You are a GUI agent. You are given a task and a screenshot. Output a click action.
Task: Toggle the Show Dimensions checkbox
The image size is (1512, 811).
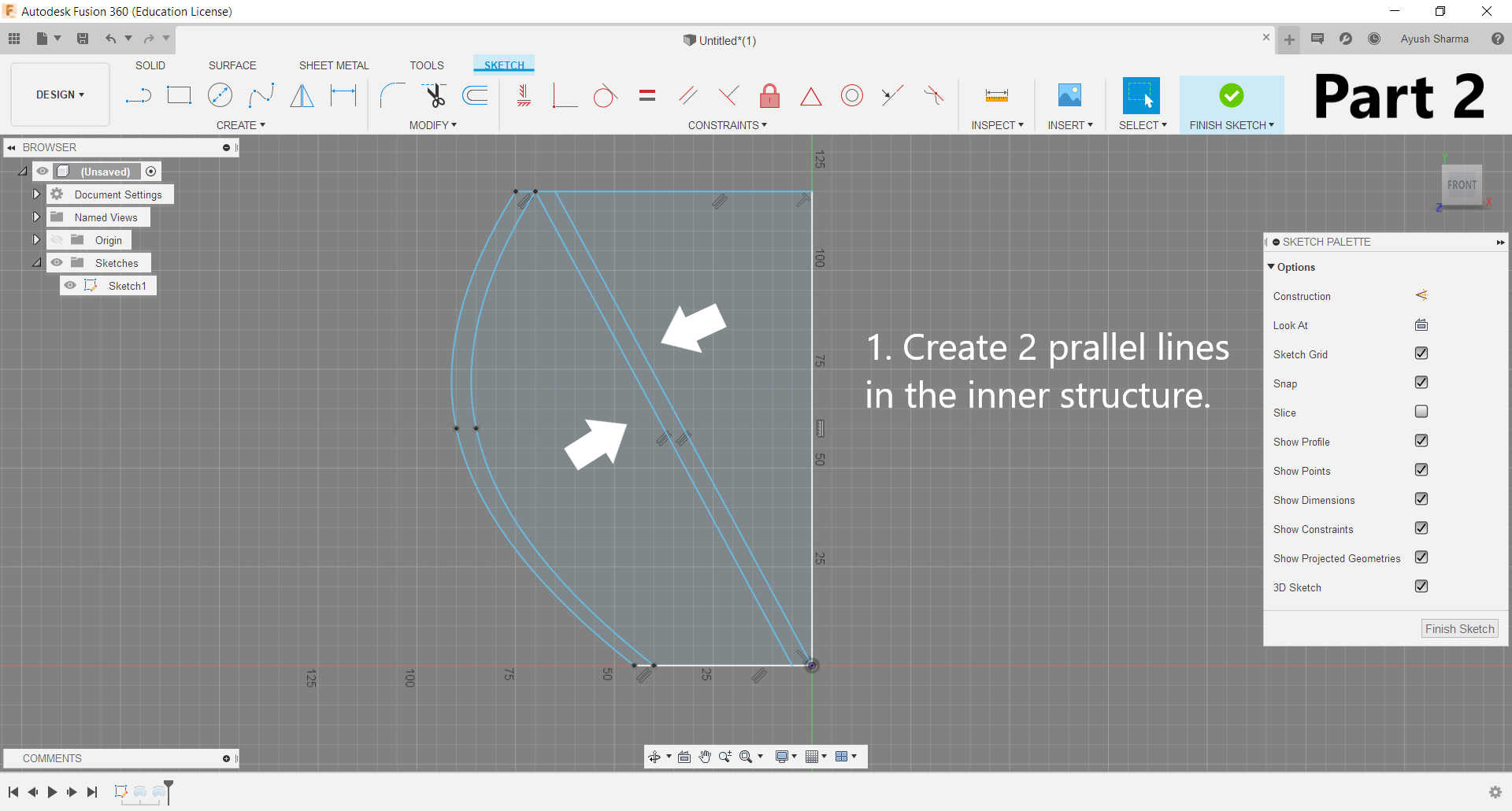1421,499
